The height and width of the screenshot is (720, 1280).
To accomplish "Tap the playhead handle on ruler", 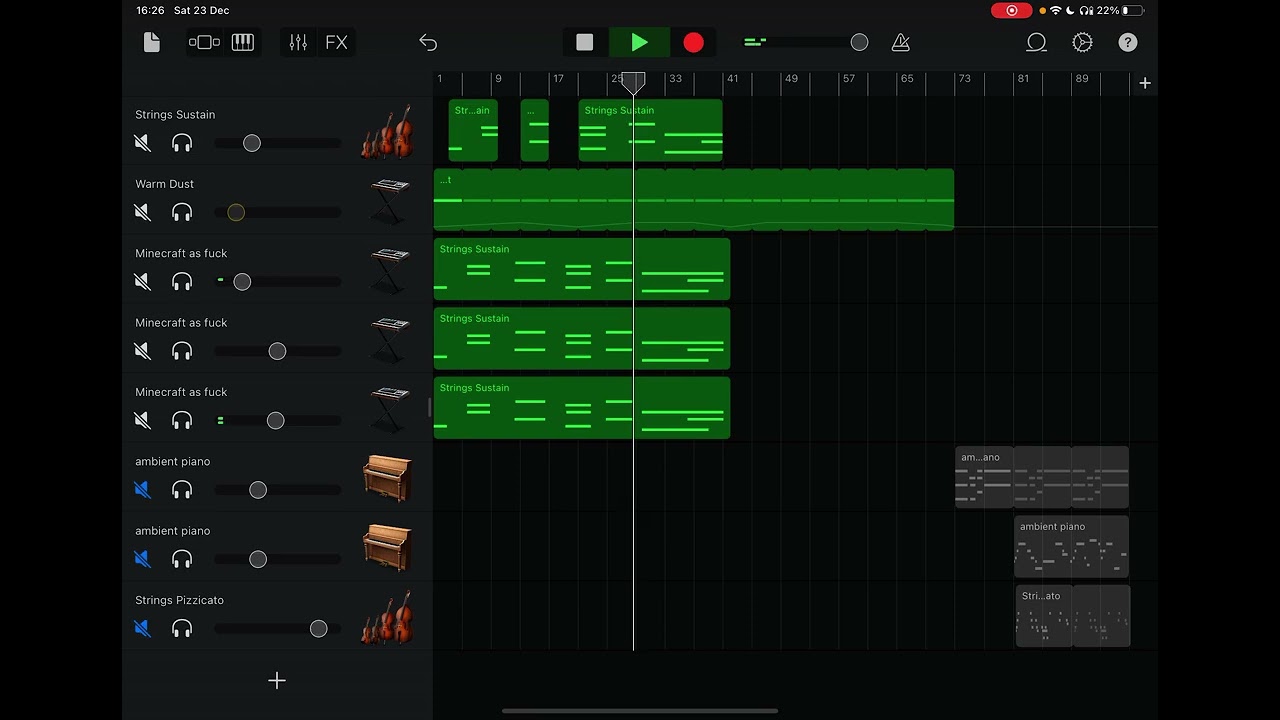I will (633, 84).
